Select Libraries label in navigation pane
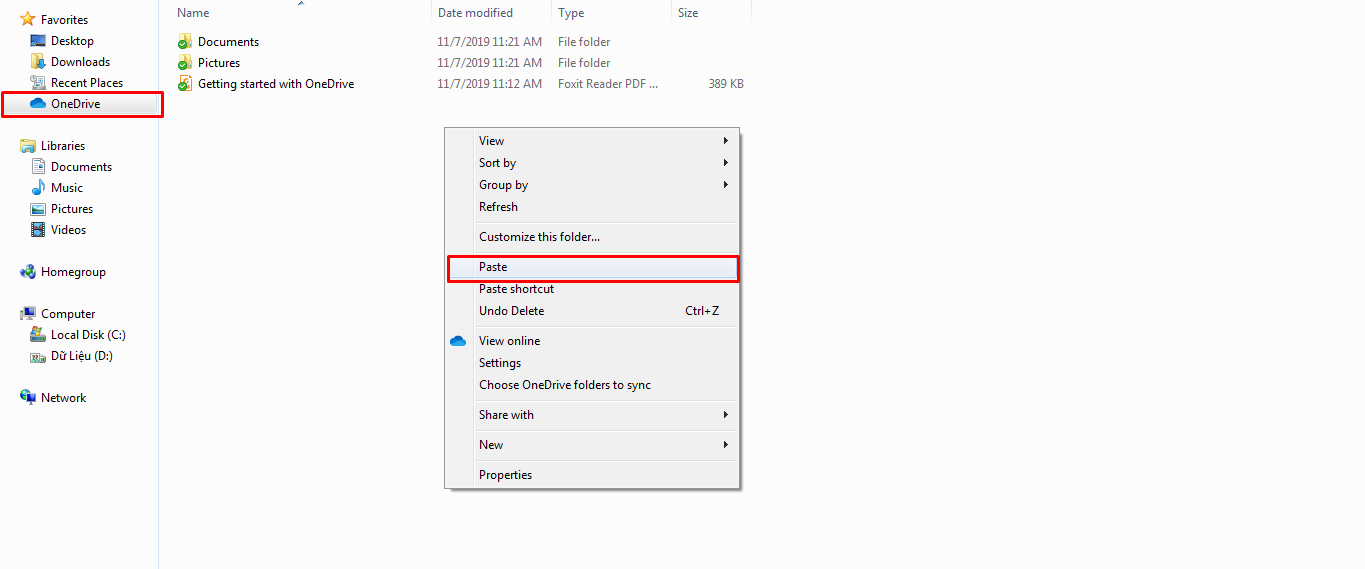 63,146
